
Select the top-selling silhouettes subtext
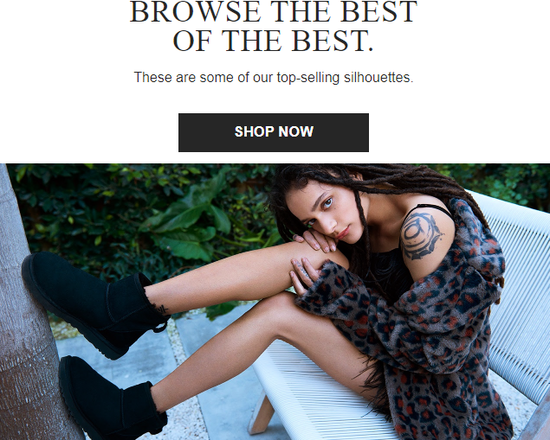point(274,77)
